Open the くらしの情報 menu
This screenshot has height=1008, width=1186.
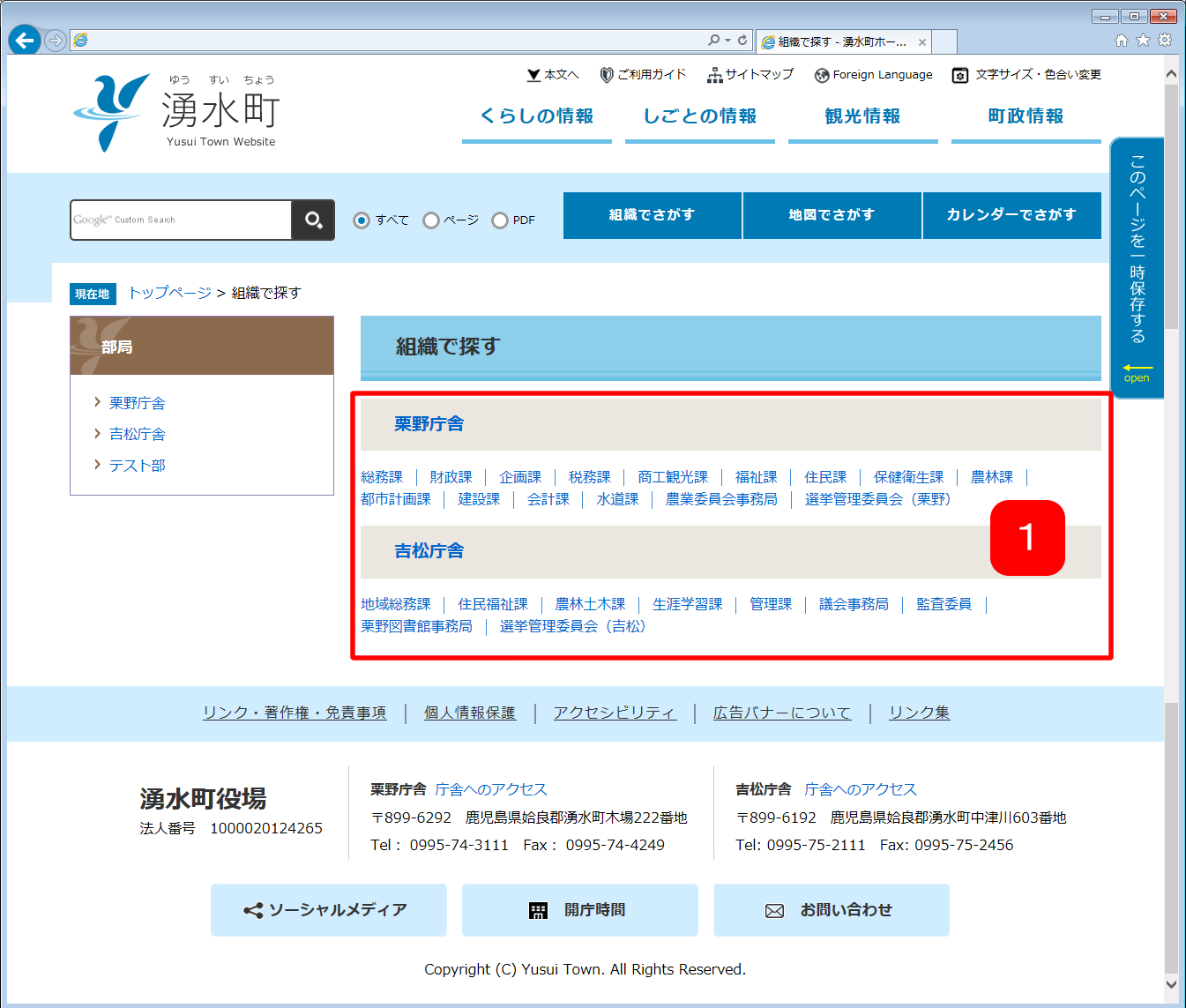point(537,116)
